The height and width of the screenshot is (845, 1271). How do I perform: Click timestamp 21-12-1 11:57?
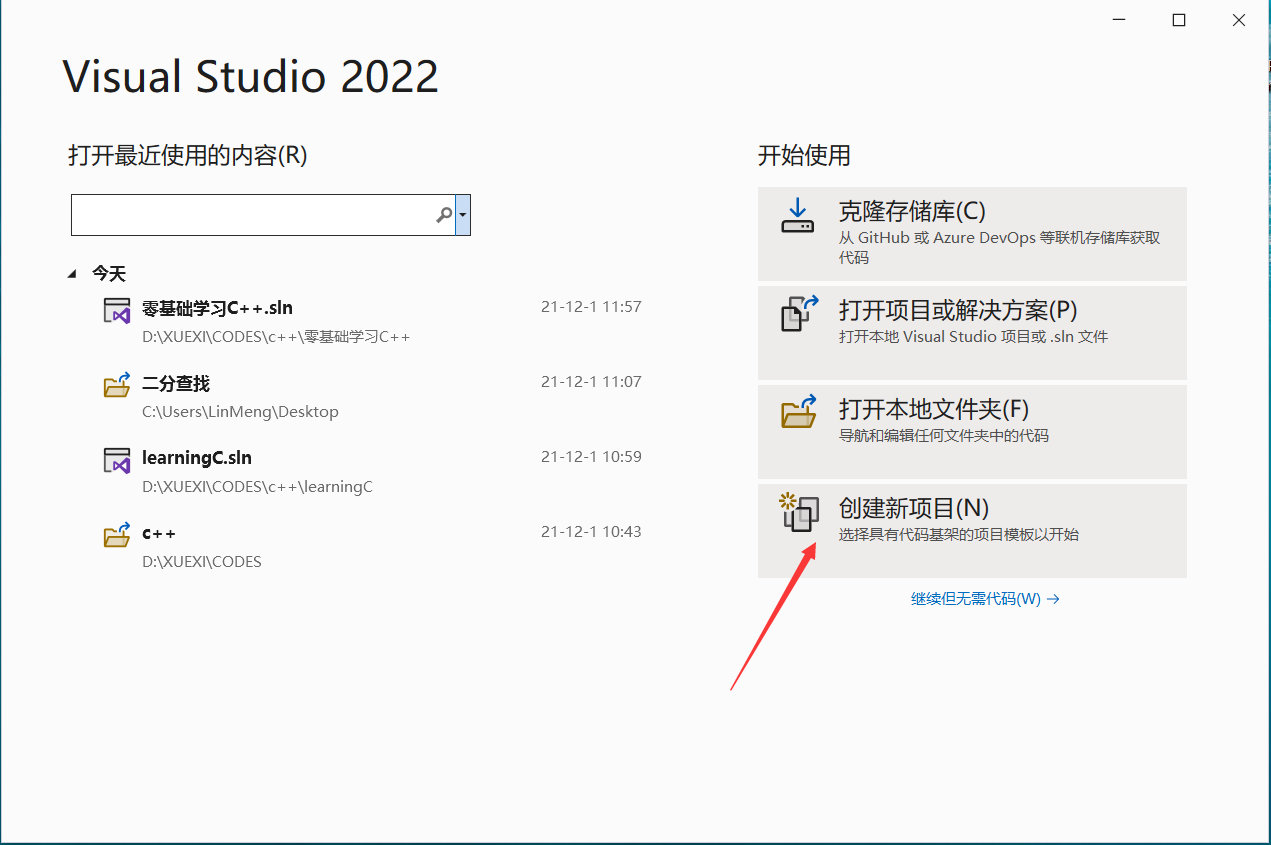(x=591, y=307)
